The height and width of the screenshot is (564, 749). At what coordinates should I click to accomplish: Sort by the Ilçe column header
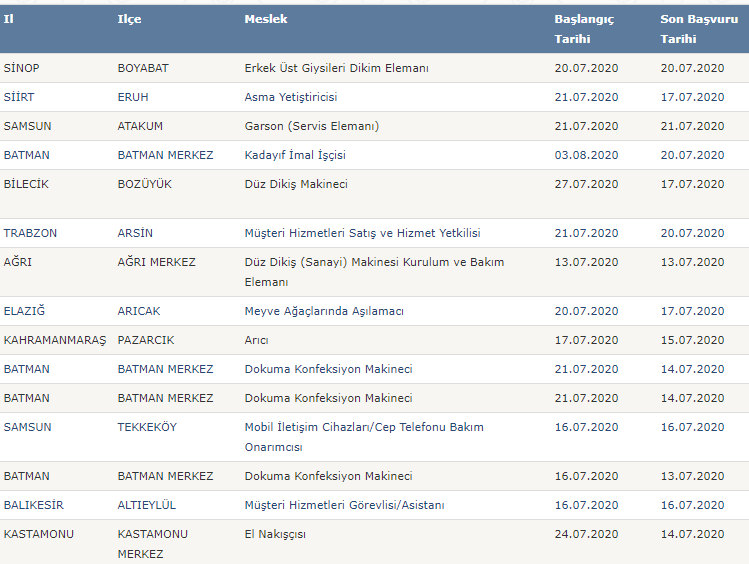[x=129, y=19]
